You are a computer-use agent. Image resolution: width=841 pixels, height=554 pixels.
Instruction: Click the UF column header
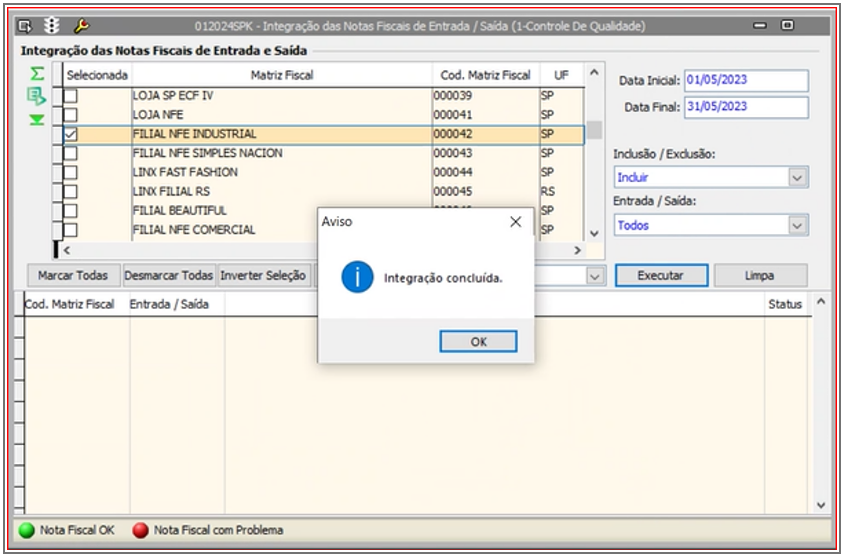[562, 75]
